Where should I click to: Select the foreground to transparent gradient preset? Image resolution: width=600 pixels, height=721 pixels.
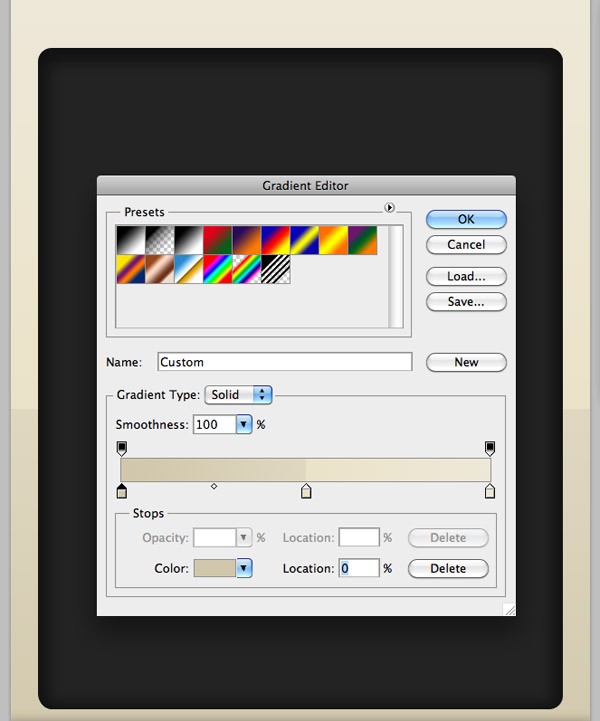[x=160, y=240]
